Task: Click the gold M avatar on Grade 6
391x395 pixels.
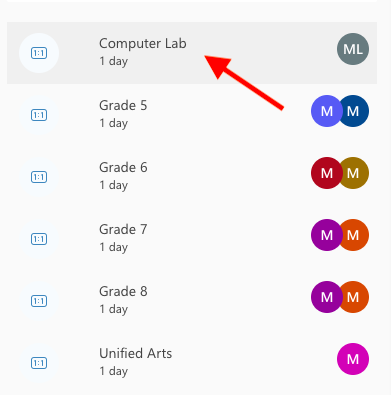Action: tap(354, 173)
